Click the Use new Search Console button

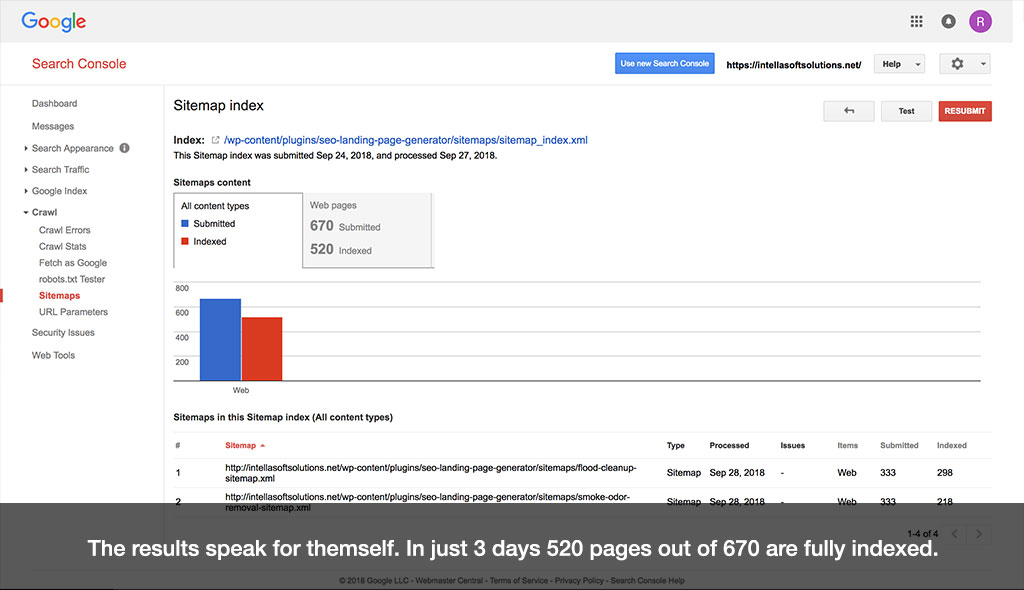tap(663, 62)
